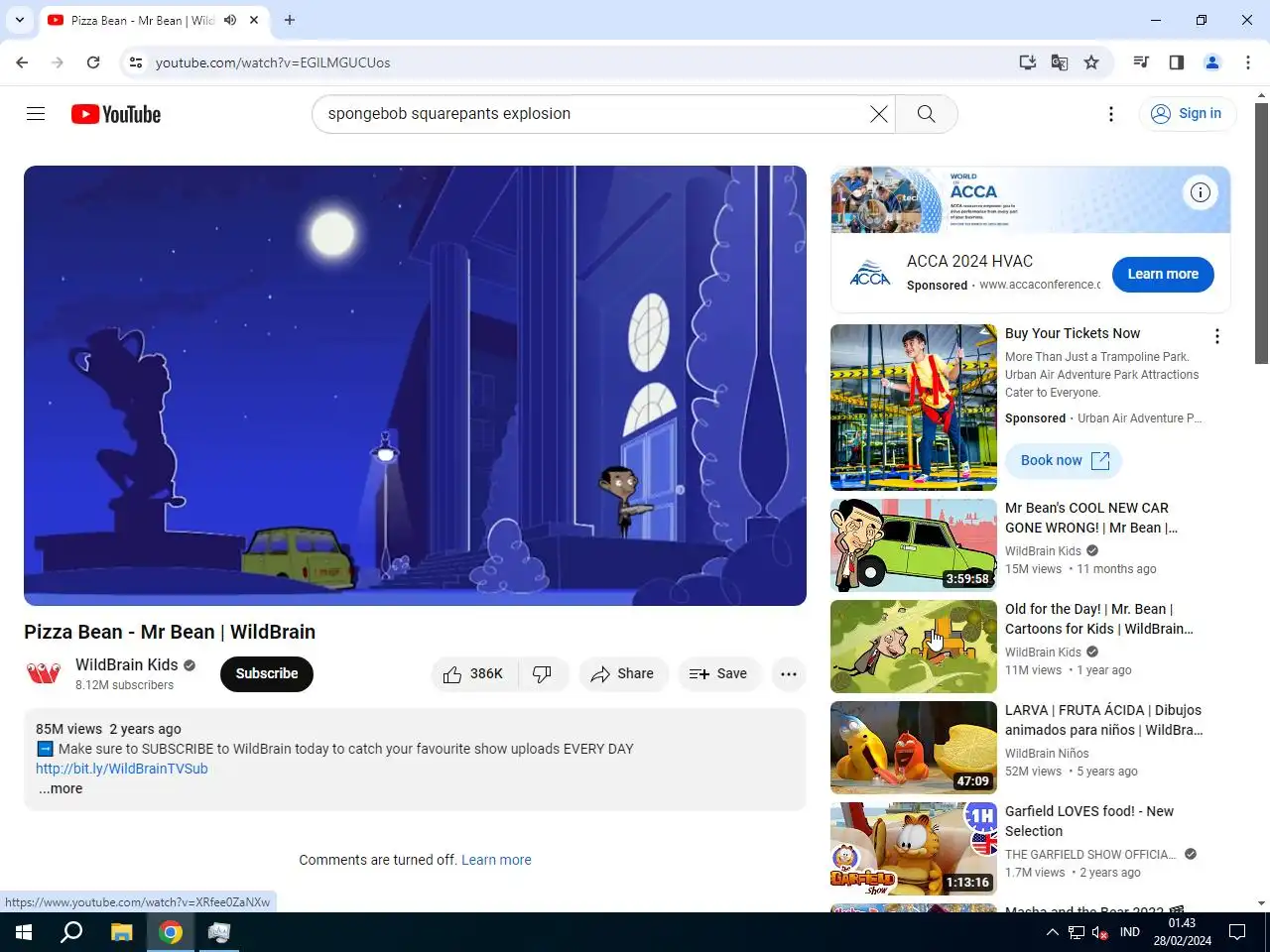
Task: Expand the description with ...more
Action: [x=61, y=789]
